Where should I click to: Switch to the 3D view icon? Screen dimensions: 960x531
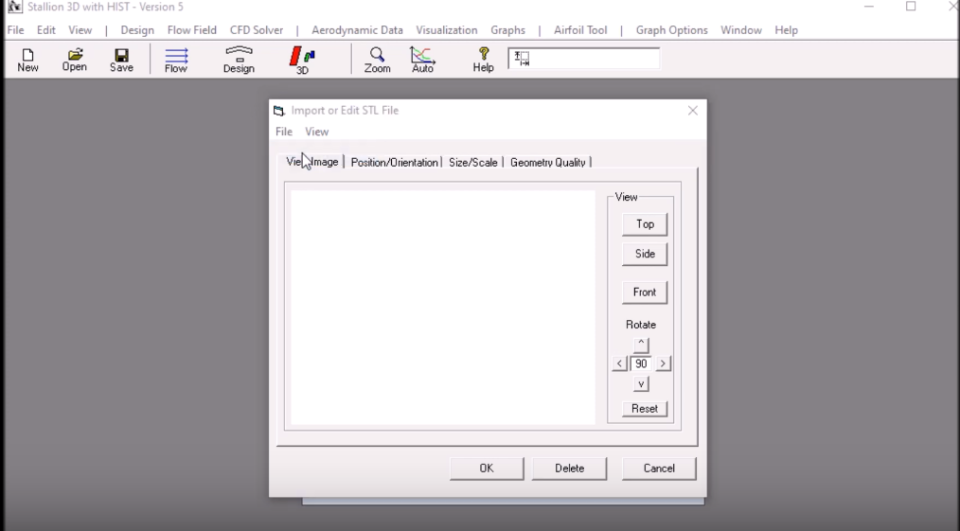click(x=302, y=60)
